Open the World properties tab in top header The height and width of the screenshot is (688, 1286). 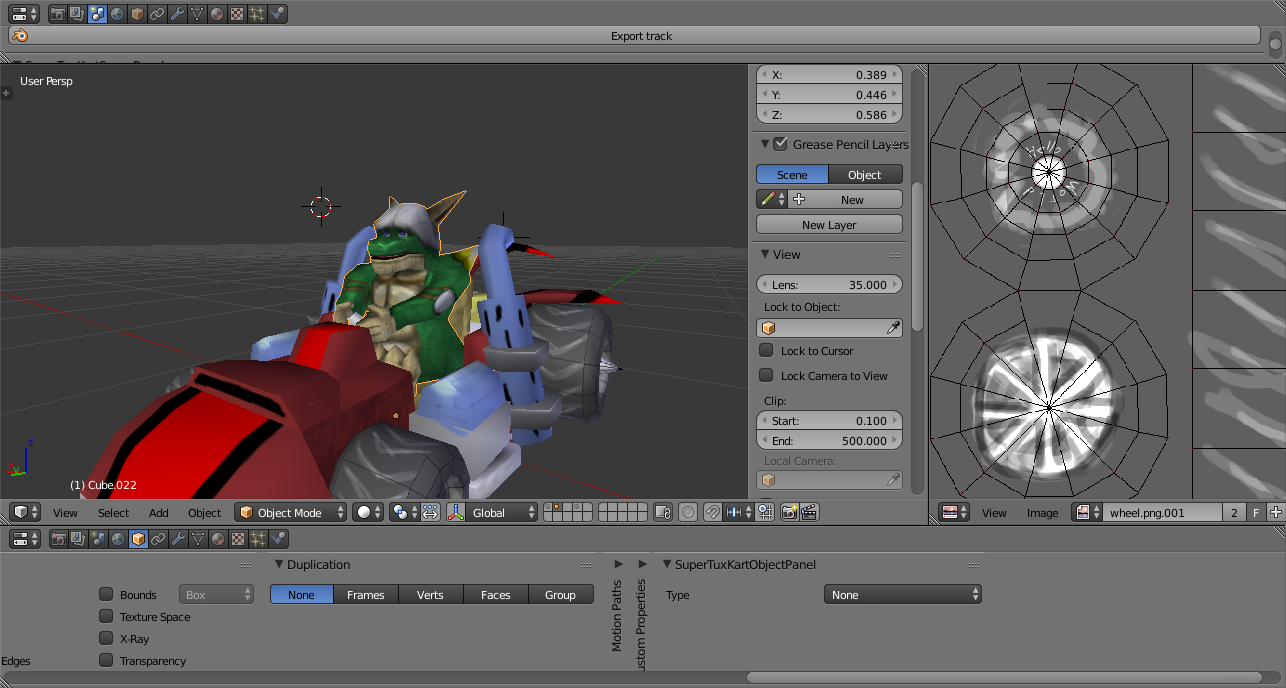[x=117, y=14]
